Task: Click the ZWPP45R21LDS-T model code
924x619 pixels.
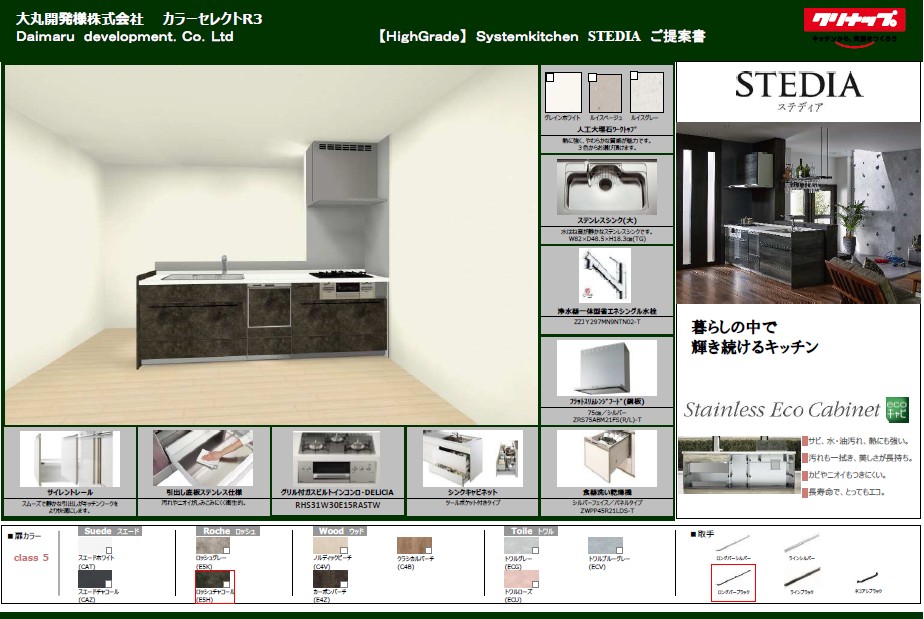Action: [x=607, y=511]
